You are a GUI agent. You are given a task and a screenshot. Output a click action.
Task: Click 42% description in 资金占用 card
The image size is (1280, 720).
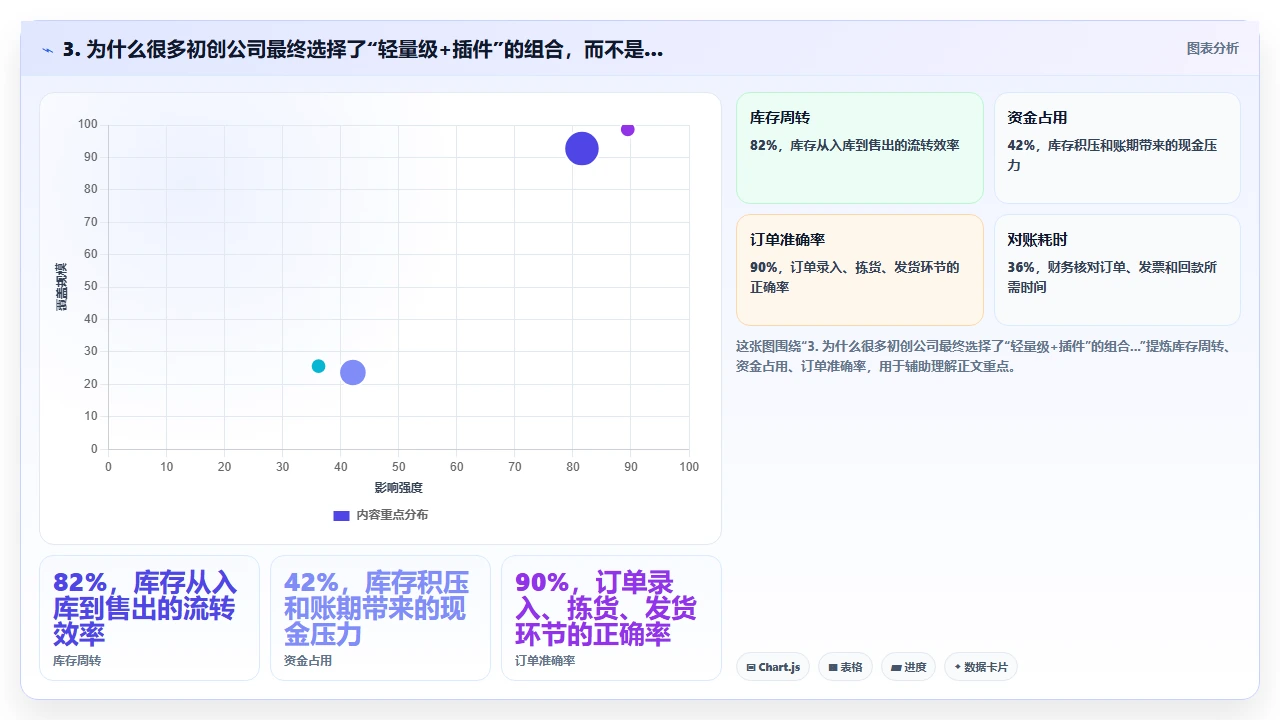1112,155
